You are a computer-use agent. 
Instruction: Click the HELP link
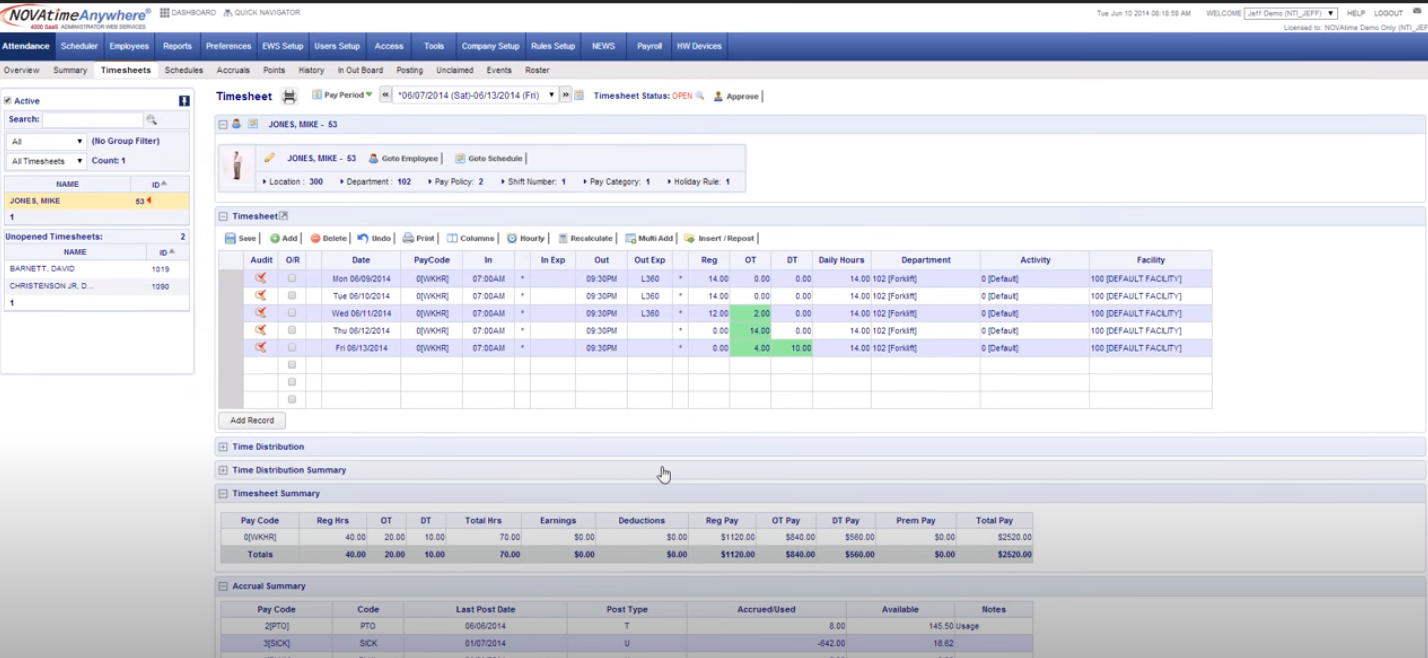1356,13
